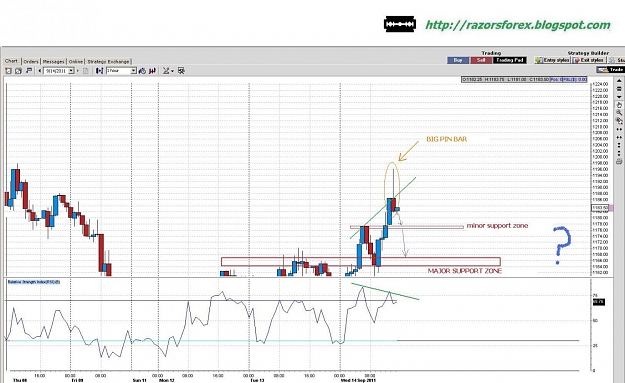
Task: Open the Strategy Exchange tab
Action: (x=108, y=61)
